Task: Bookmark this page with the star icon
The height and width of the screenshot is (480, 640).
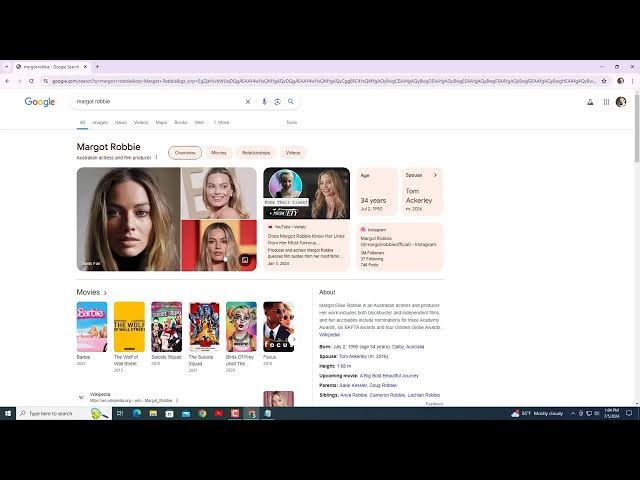Action: point(604,81)
